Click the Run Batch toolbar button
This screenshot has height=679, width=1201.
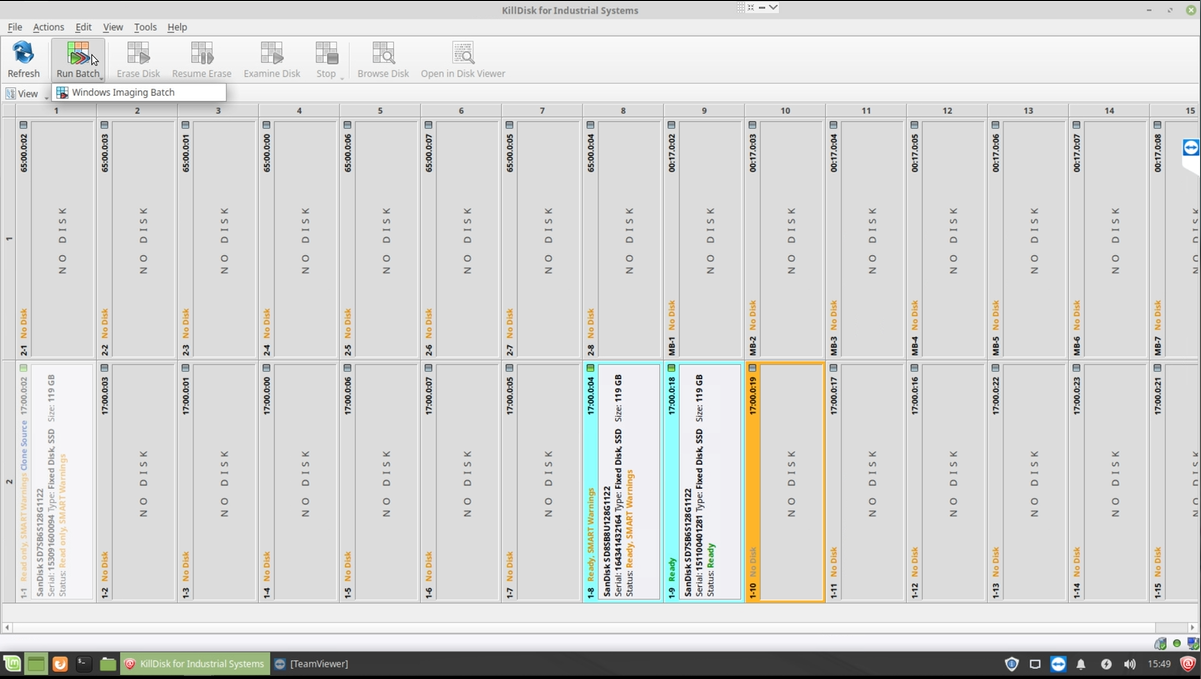[x=78, y=60]
